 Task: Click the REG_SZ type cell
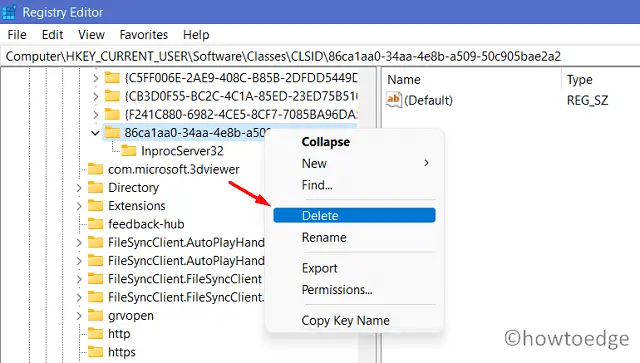587,100
